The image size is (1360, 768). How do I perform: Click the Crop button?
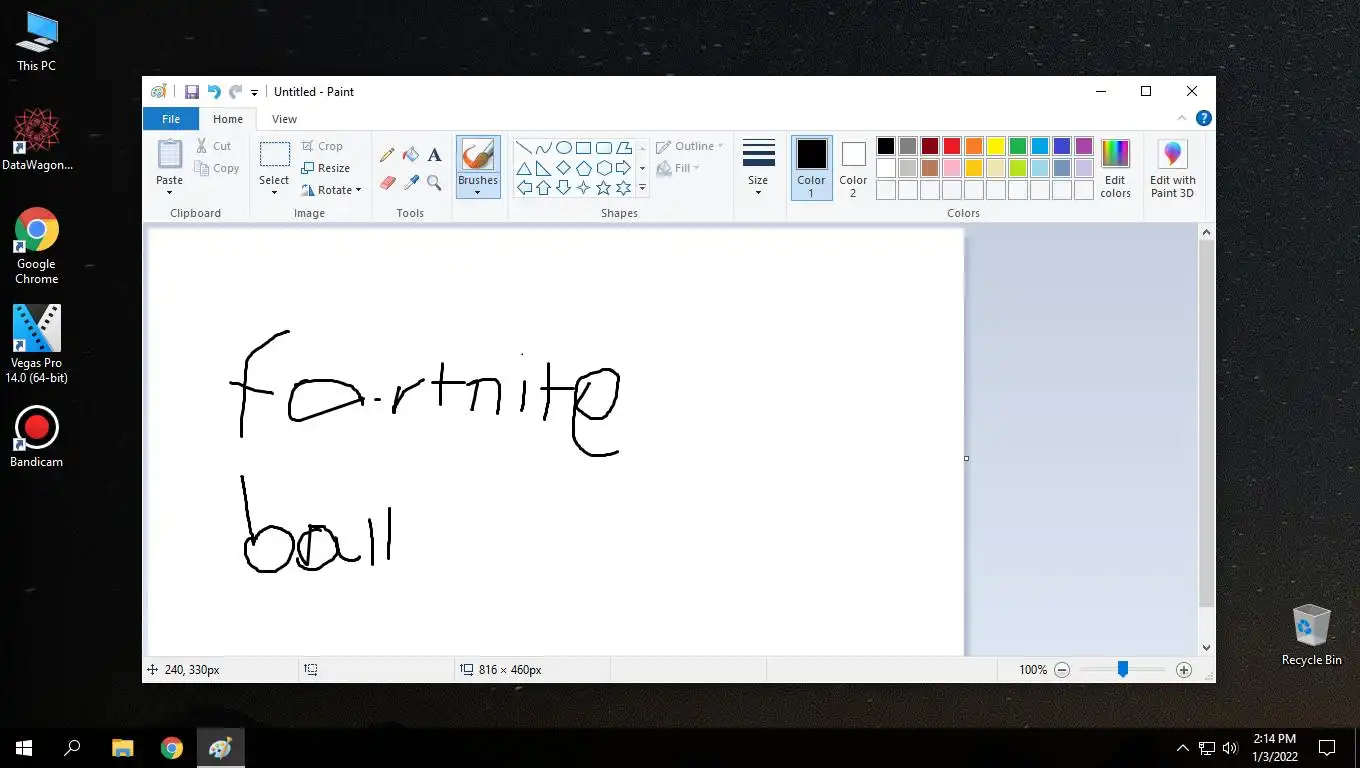[x=322, y=146]
